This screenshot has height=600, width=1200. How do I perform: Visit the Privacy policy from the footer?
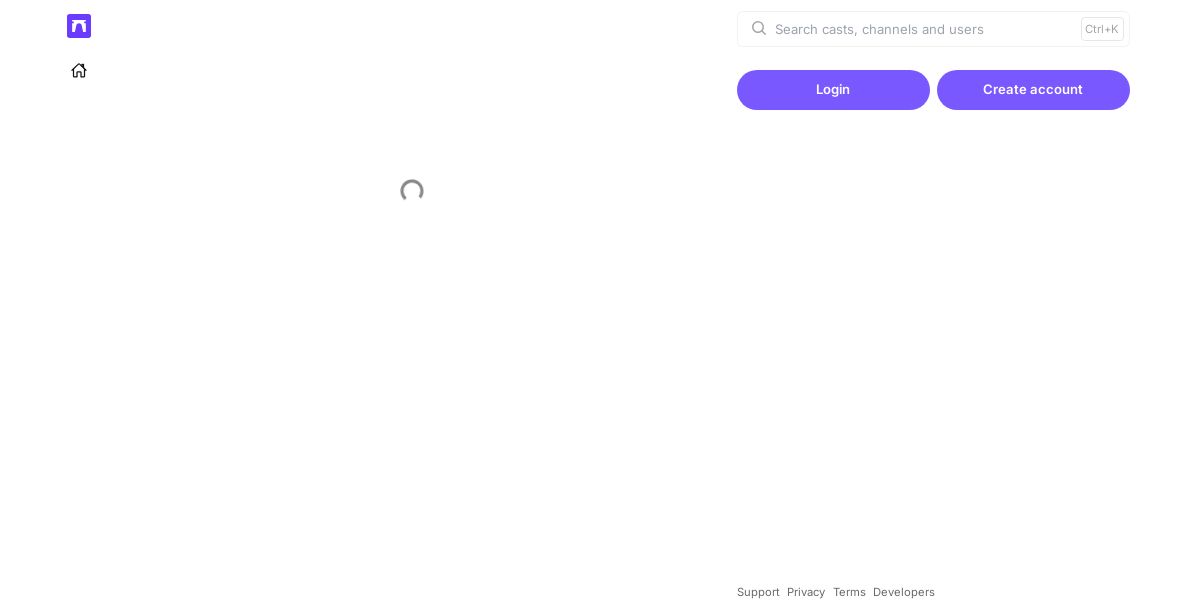(x=806, y=592)
